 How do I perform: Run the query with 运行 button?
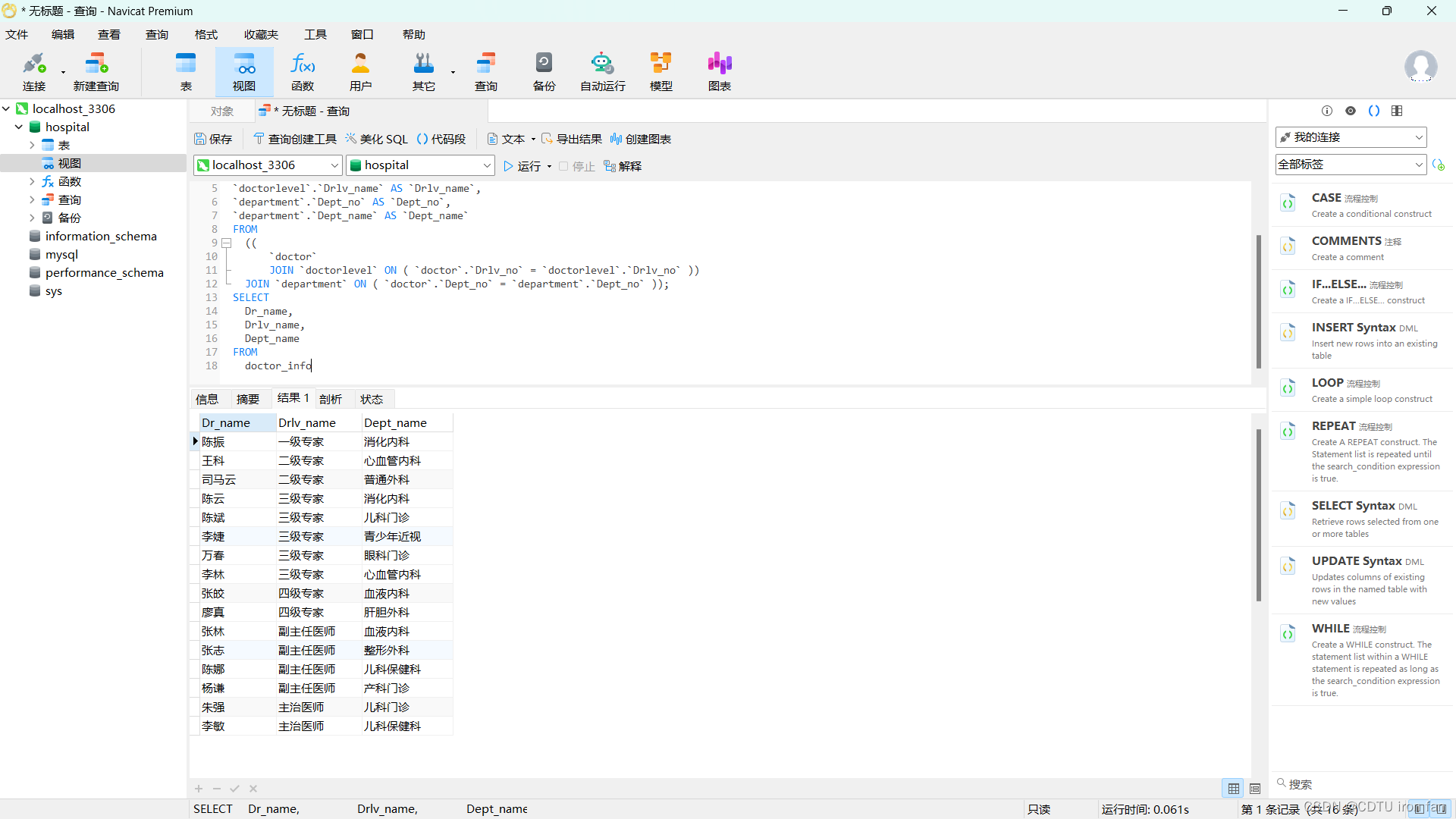[522, 166]
